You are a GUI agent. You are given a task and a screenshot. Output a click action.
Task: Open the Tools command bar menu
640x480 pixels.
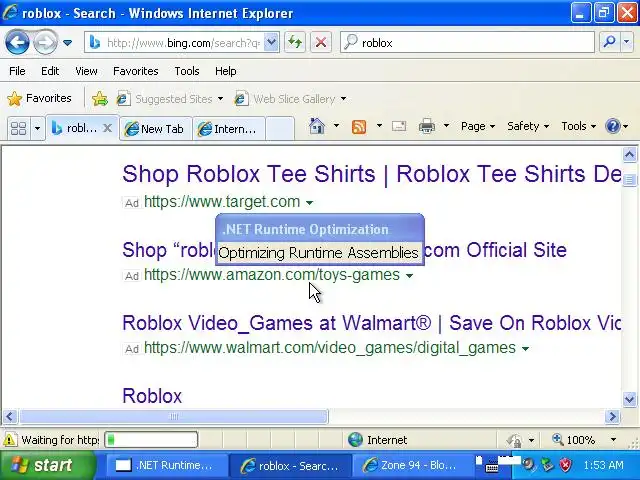click(x=578, y=126)
